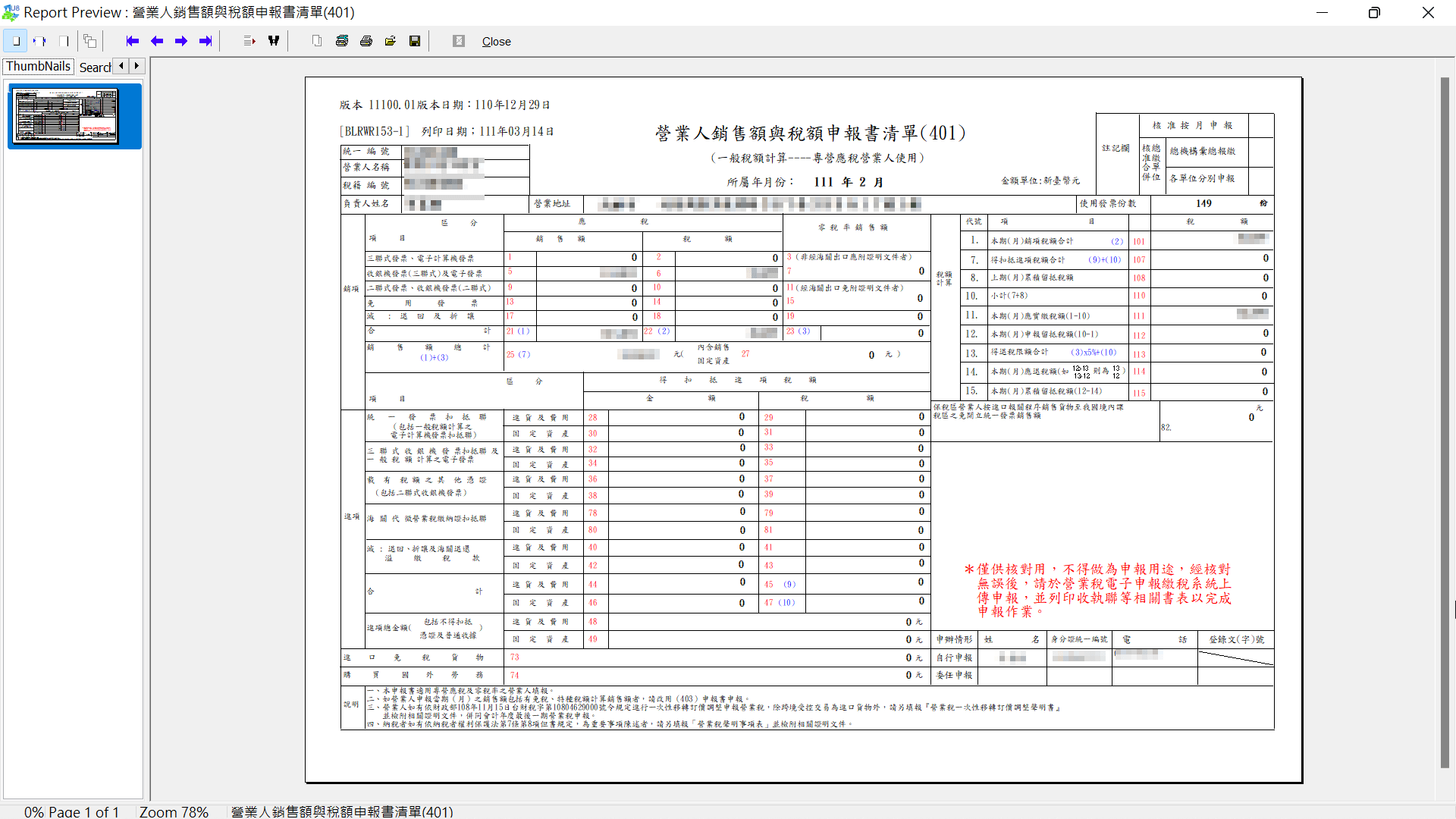Click the 版本 11100.01 version line

coord(444,105)
